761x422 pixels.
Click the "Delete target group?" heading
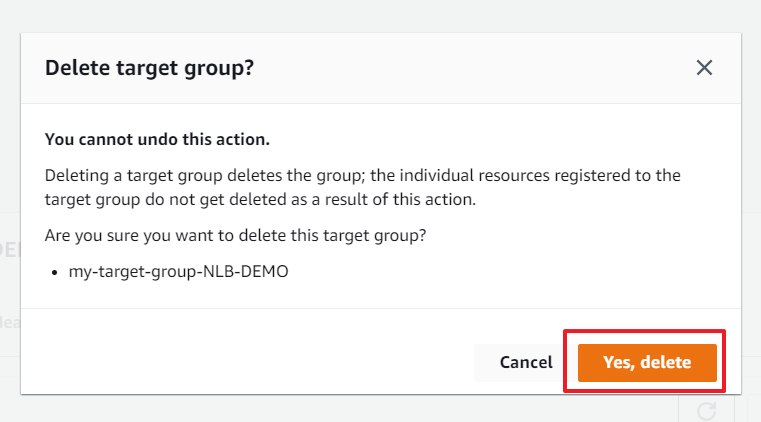tap(149, 68)
